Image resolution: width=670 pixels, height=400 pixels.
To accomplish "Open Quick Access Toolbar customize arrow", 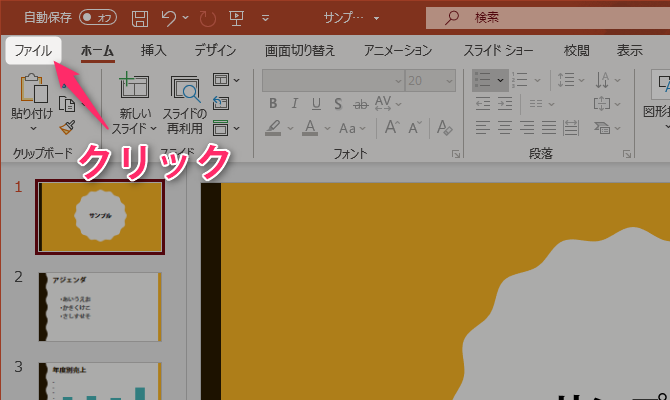I will [x=265, y=18].
